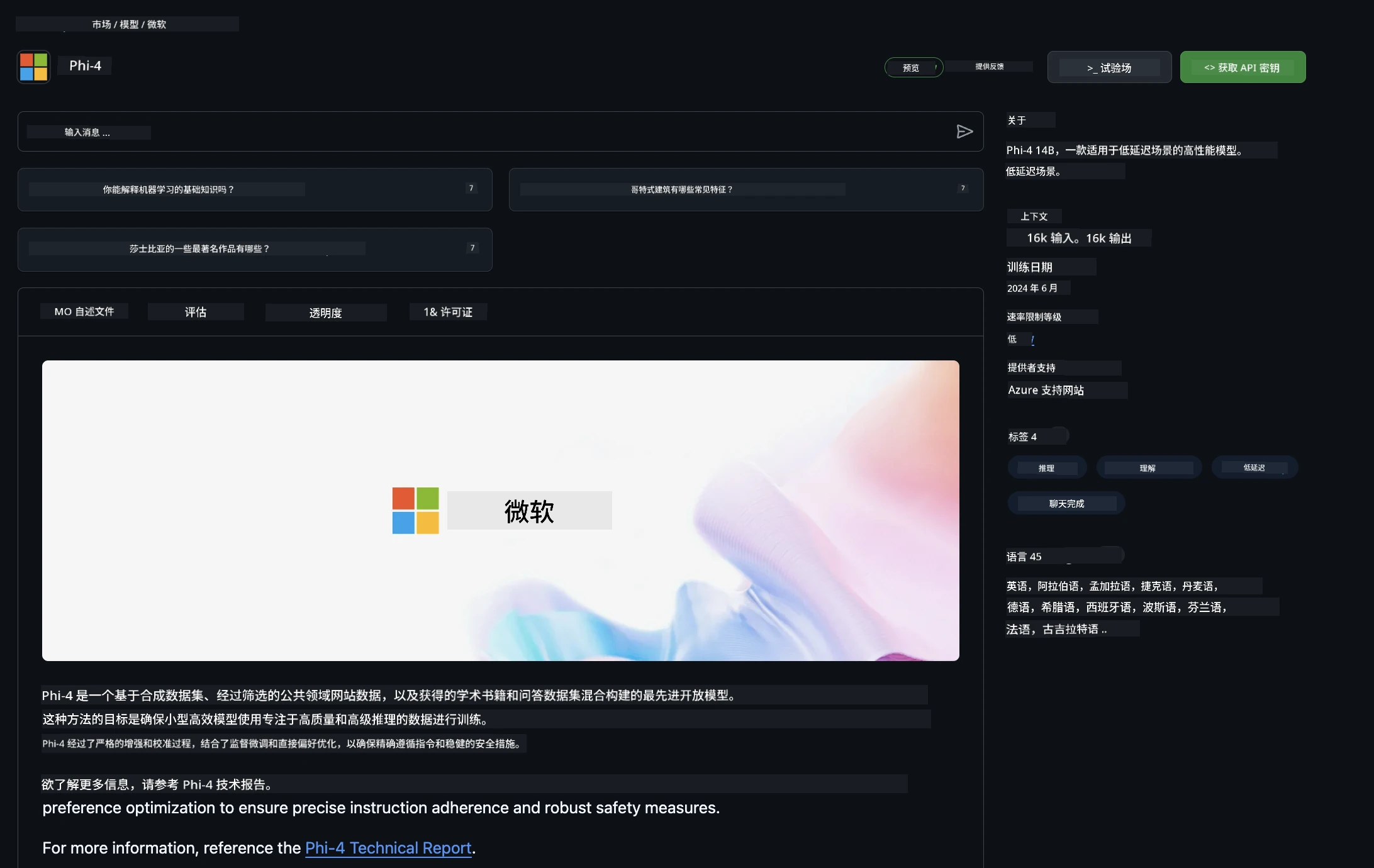Click the 聊天完成 tag
This screenshot has height=868, width=1374.
click(x=1066, y=503)
